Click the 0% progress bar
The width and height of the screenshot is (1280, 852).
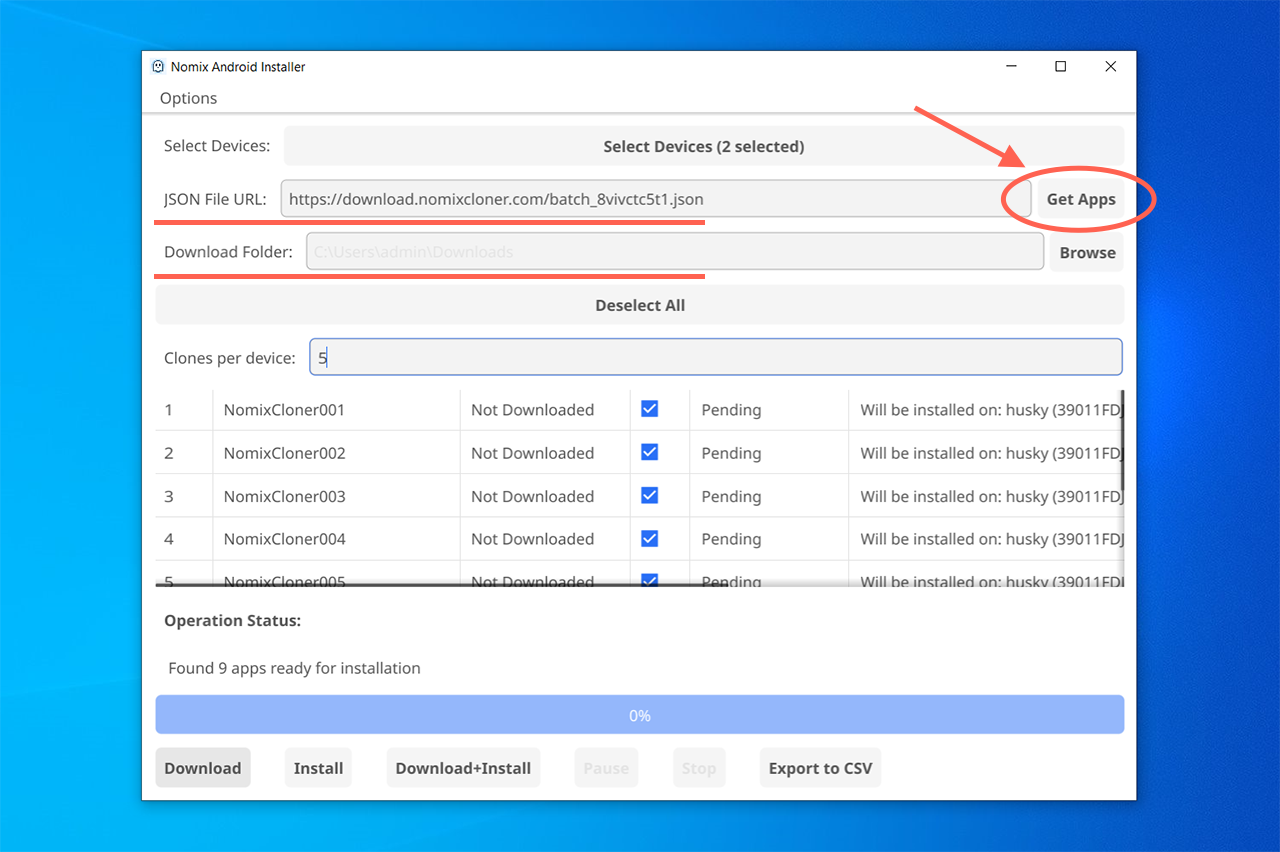click(640, 715)
